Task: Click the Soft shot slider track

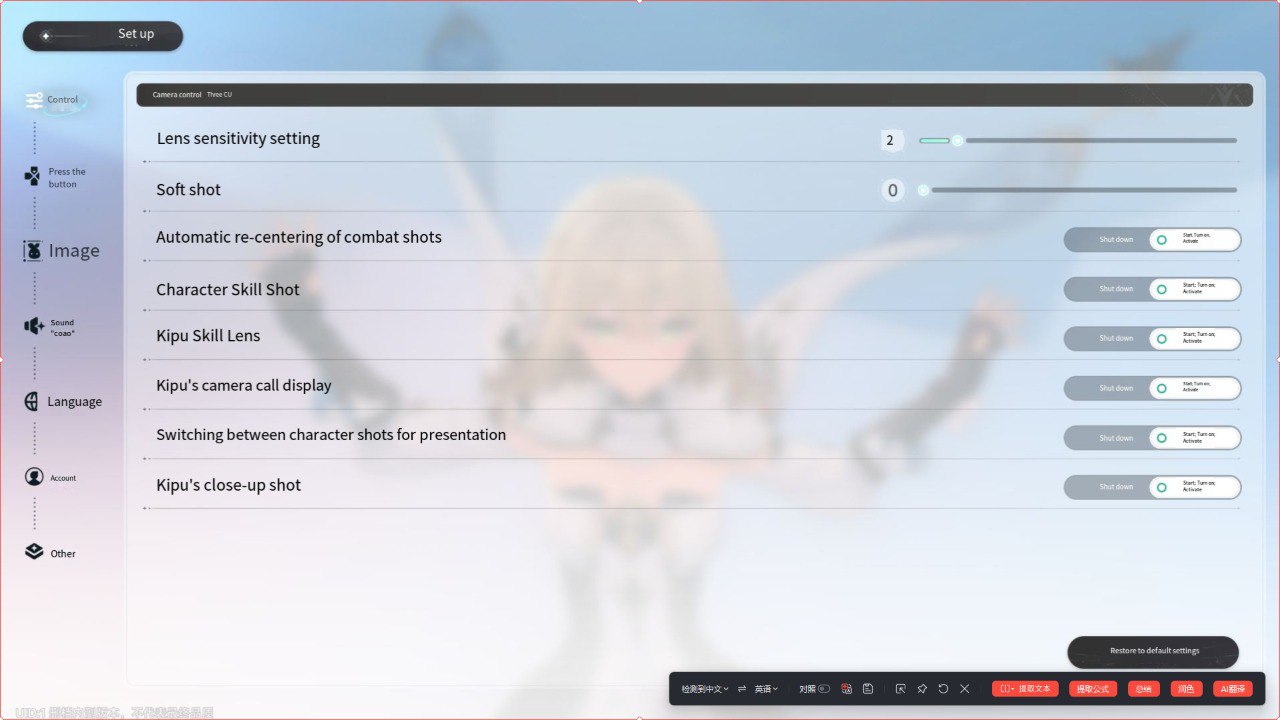Action: [1078, 190]
